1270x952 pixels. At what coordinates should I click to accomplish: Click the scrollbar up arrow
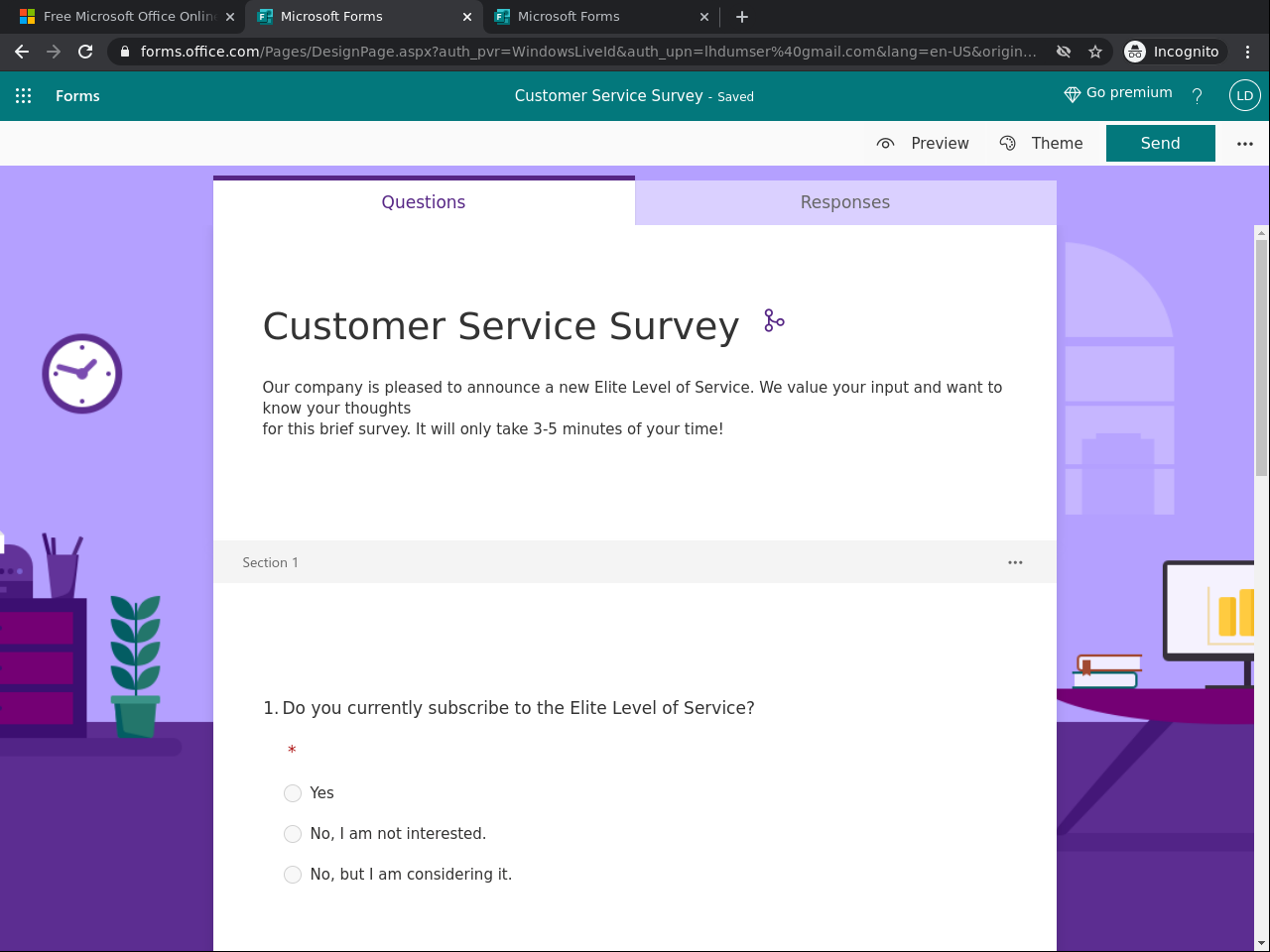coord(1261,233)
